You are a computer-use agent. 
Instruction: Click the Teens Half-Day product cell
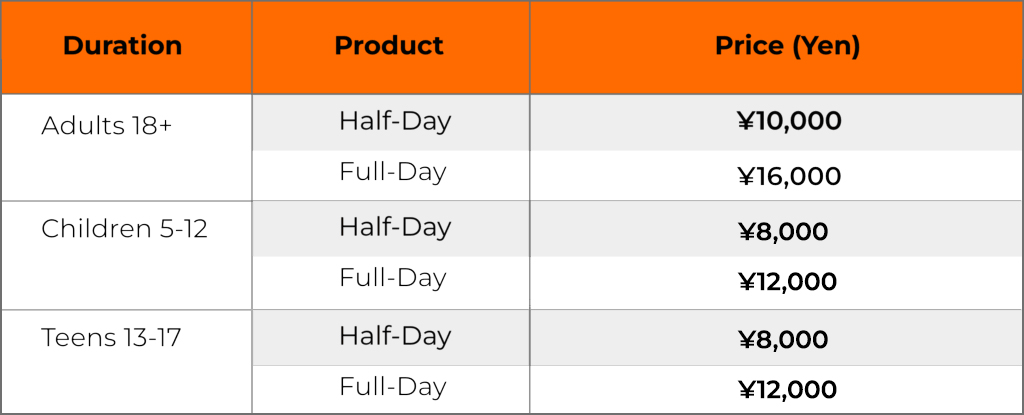(395, 336)
